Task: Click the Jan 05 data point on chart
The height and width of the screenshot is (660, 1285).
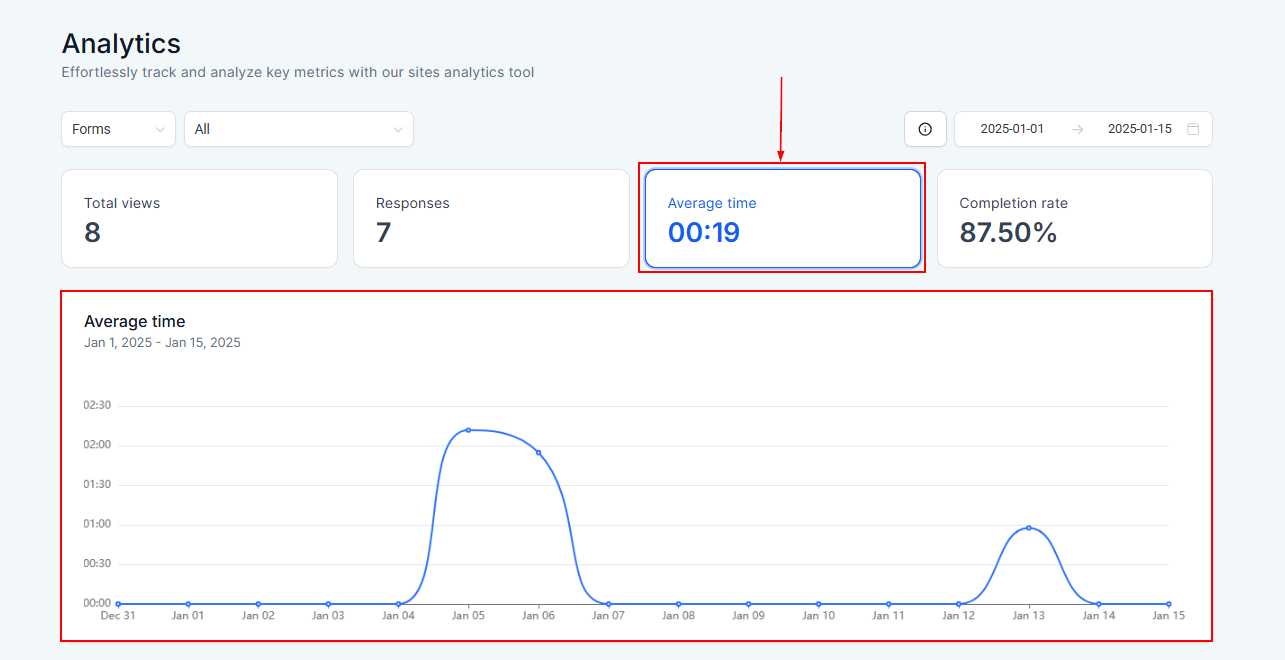Action: 468,430
